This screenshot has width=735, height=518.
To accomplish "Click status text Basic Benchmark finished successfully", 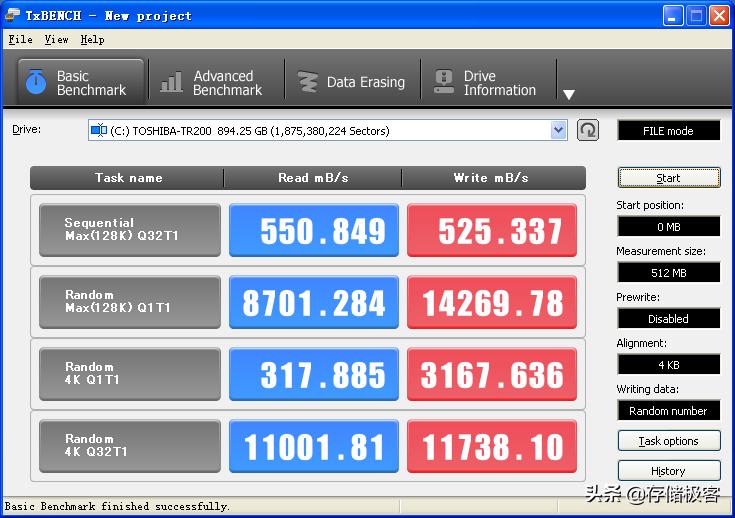I will tap(117, 506).
